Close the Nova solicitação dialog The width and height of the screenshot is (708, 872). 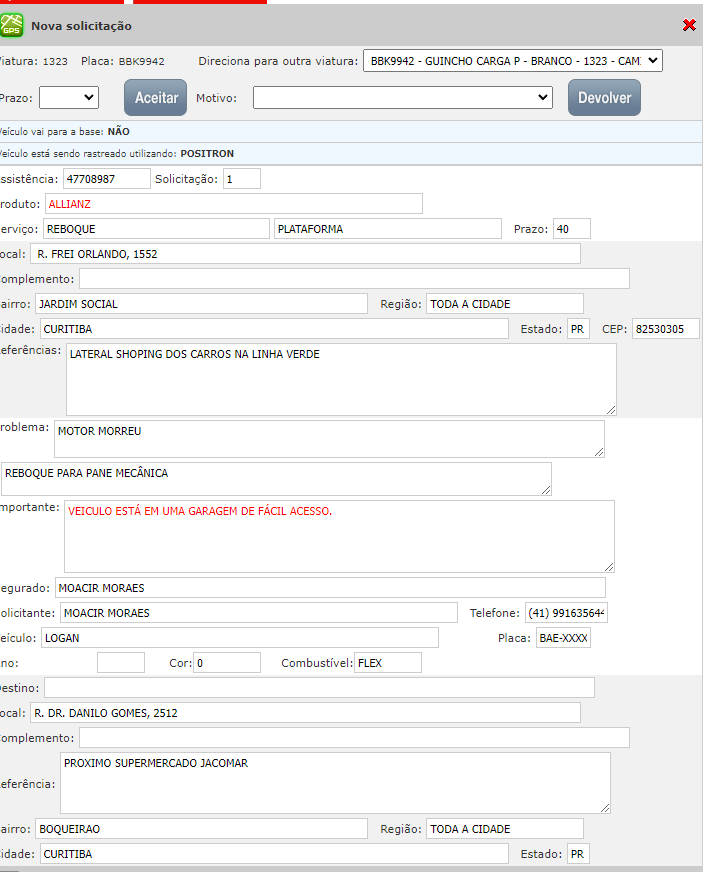[x=689, y=25]
